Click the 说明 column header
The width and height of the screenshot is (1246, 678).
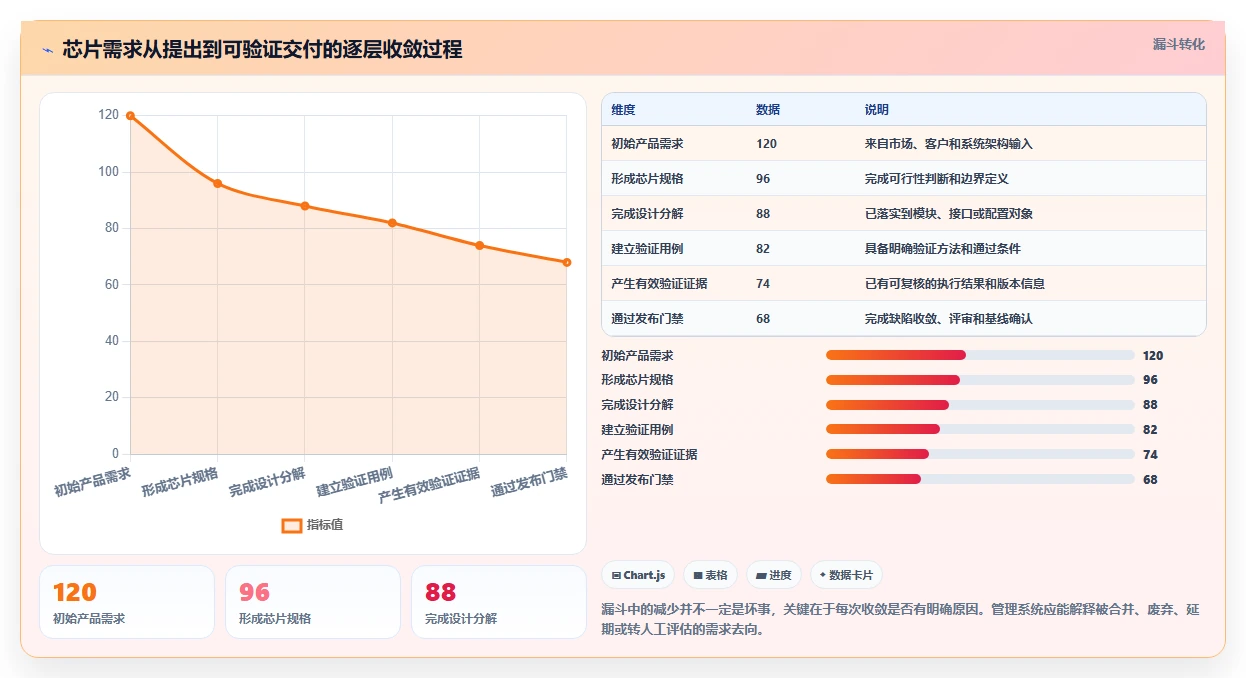(x=876, y=110)
